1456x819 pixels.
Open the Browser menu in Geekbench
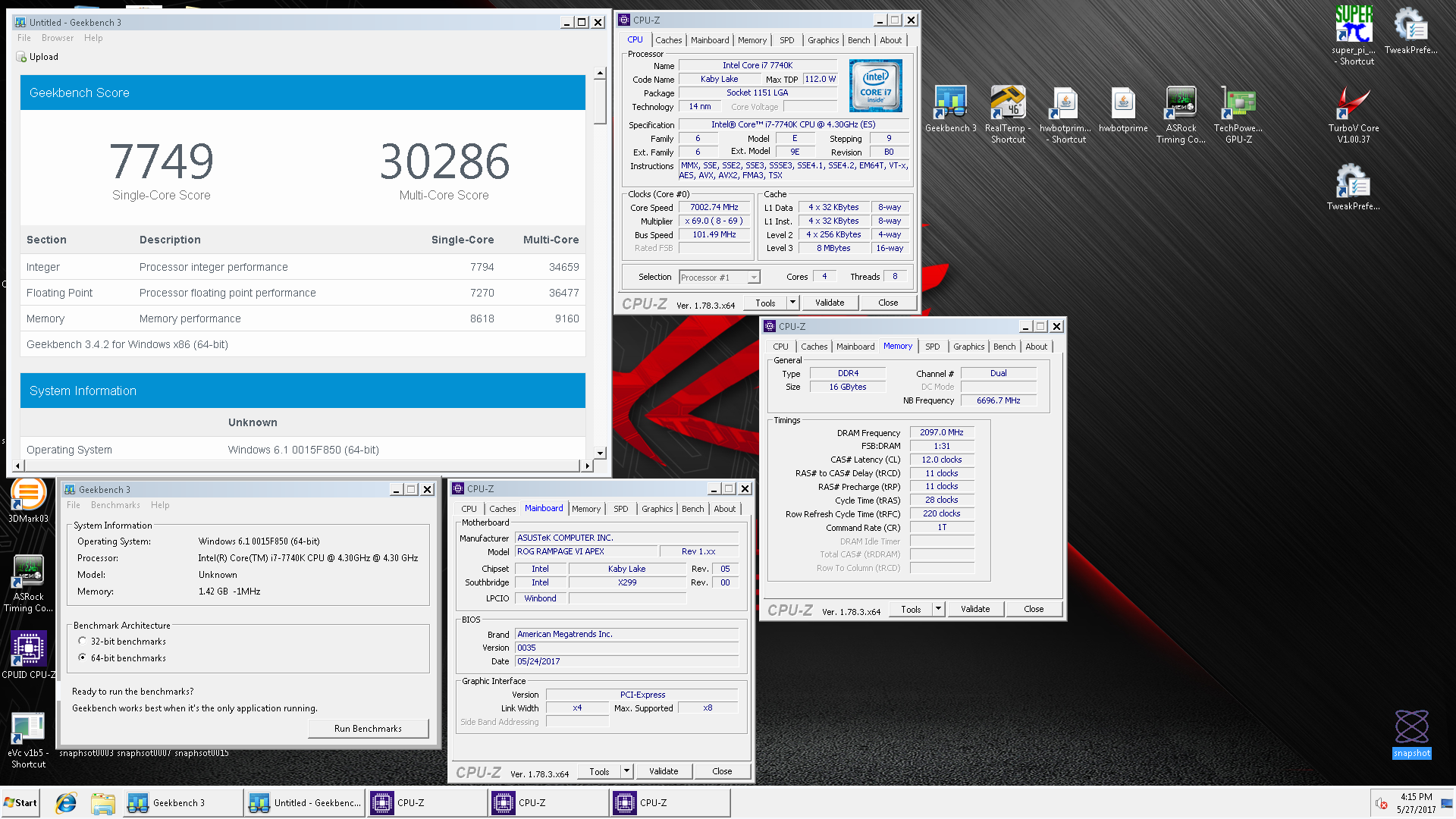pos(58,38)
